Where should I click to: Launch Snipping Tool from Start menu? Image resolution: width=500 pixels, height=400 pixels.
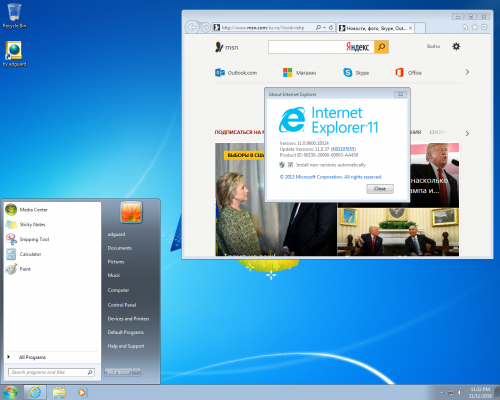point(52,239)
